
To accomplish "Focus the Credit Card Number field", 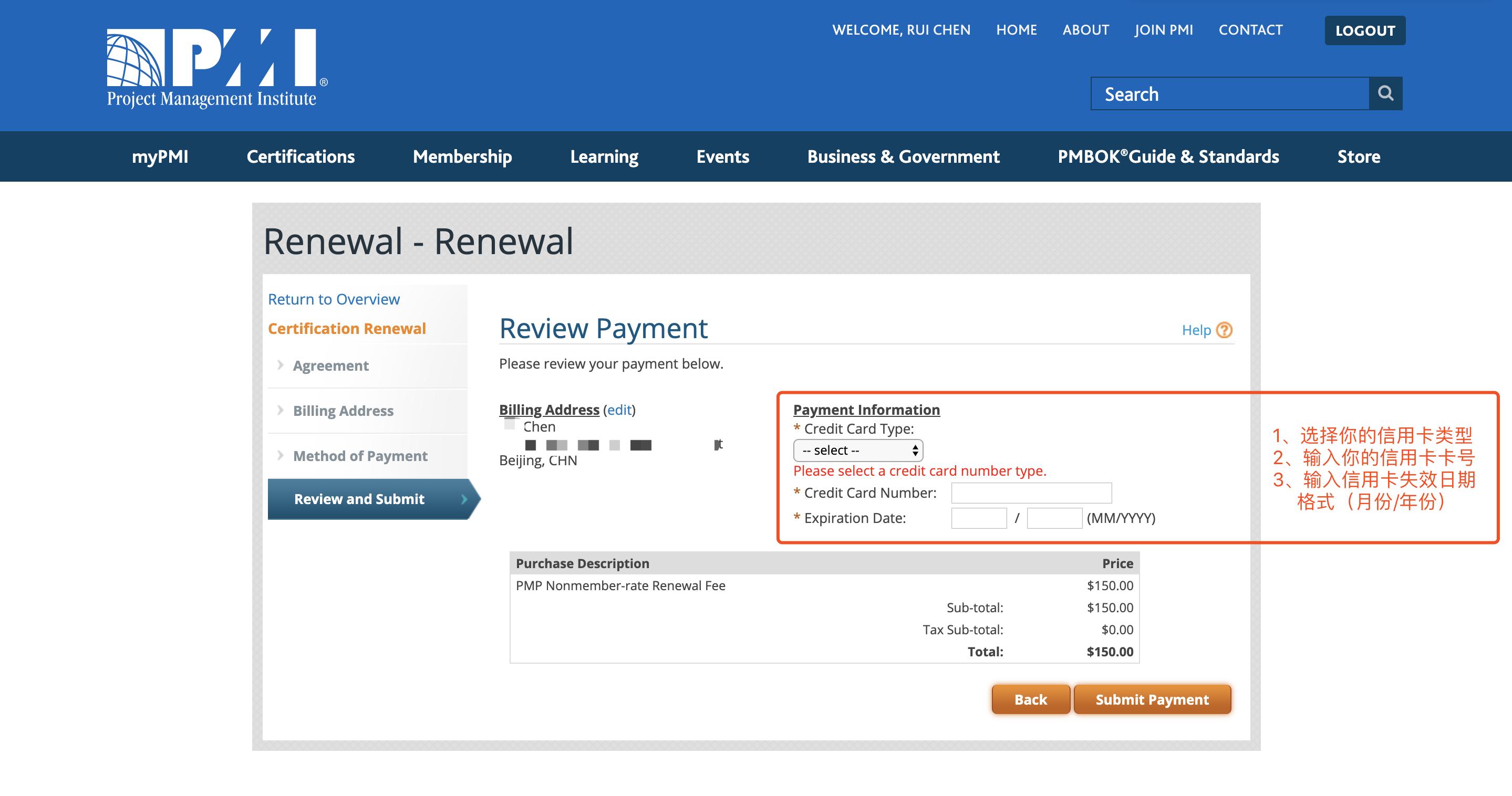I will 1031,493.
